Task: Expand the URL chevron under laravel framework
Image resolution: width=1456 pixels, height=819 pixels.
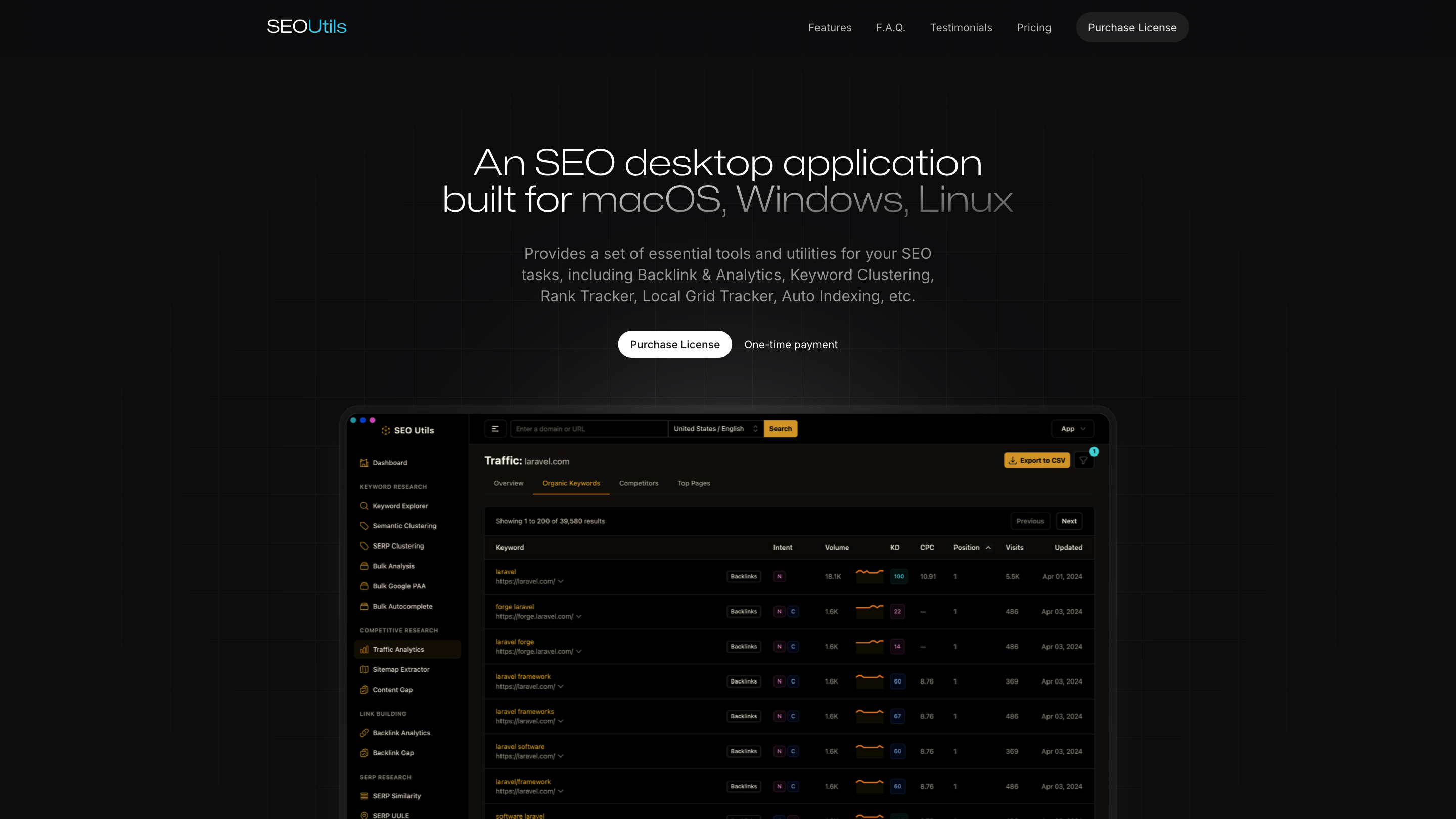Action: tap(561, 686)
